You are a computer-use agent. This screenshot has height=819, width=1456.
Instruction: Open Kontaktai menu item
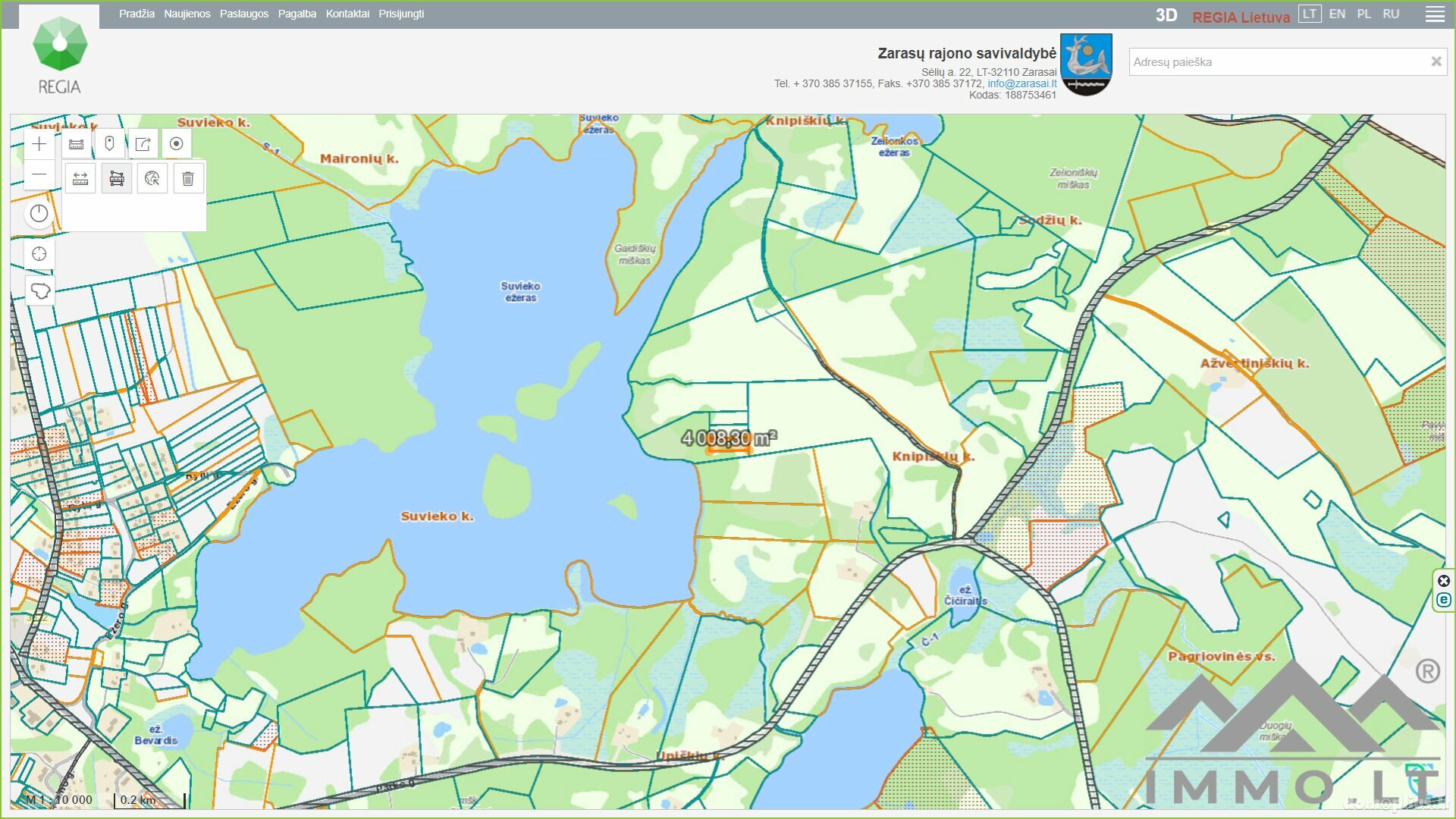347,14
